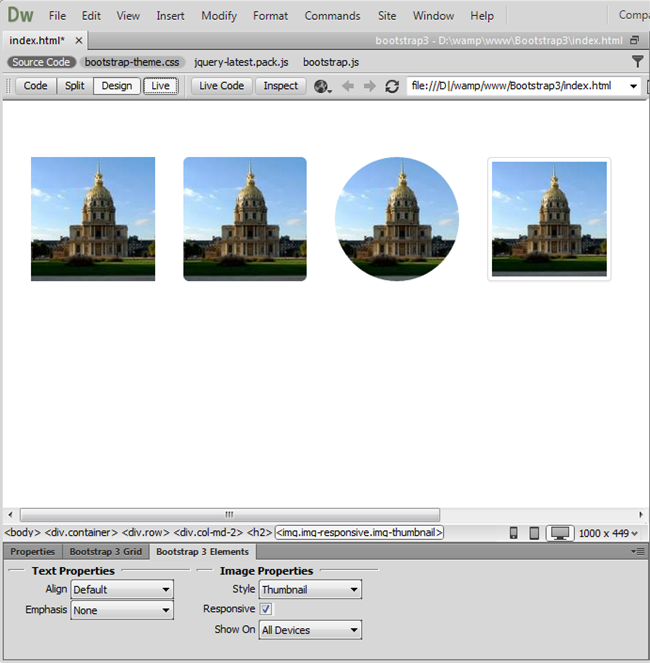Show the Source Code related file
The image size is (650, 663).
pos(41,62)
